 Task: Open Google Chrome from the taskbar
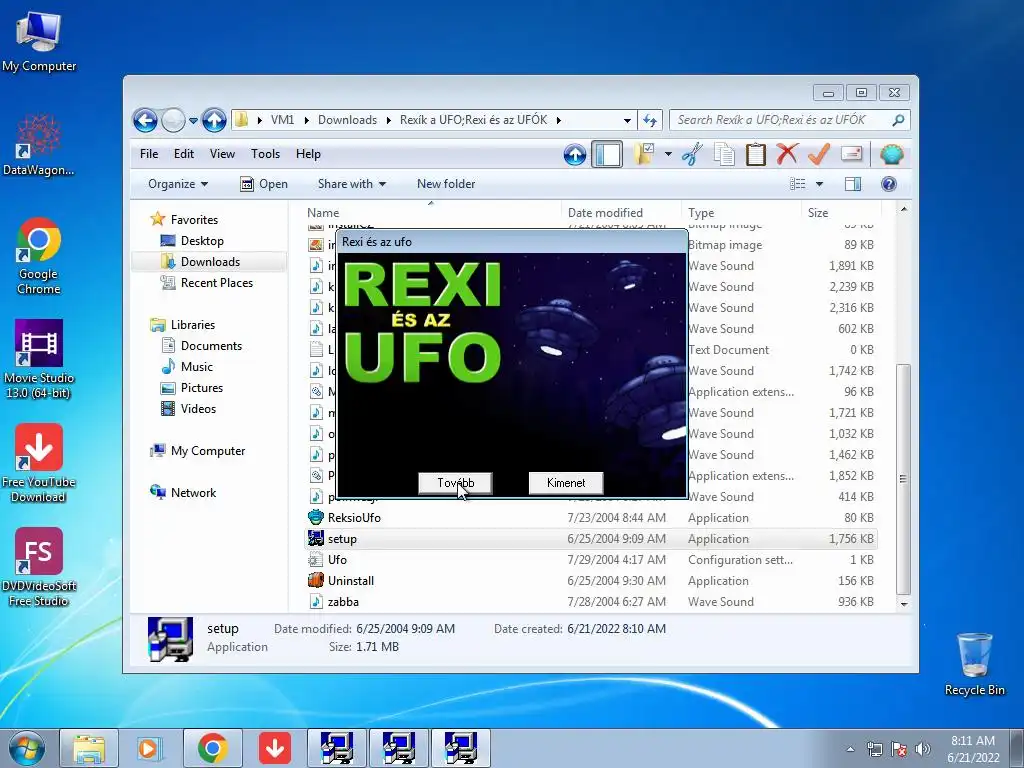click(212, 748)
